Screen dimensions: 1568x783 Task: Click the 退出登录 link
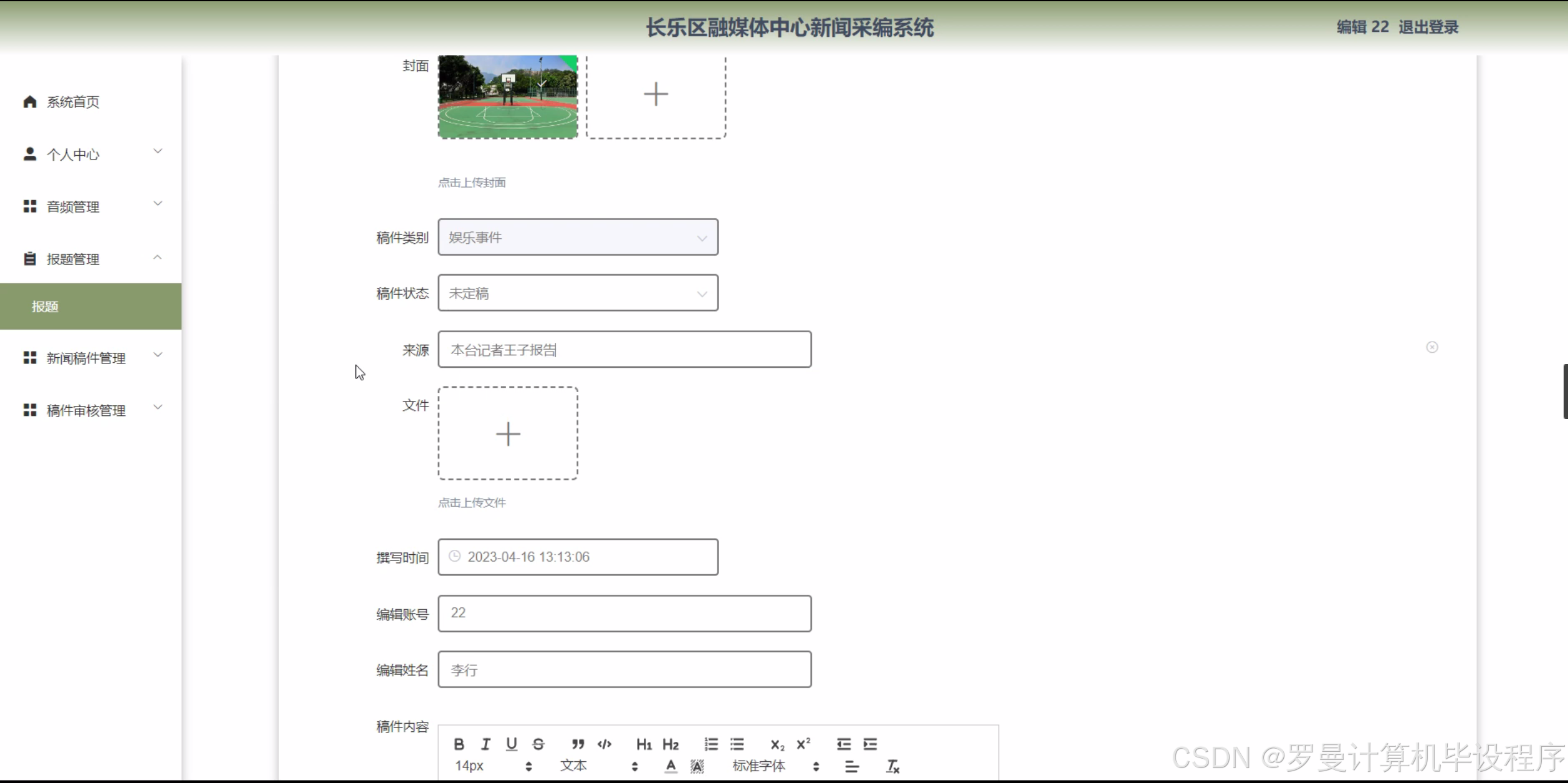coord(1428,27)
